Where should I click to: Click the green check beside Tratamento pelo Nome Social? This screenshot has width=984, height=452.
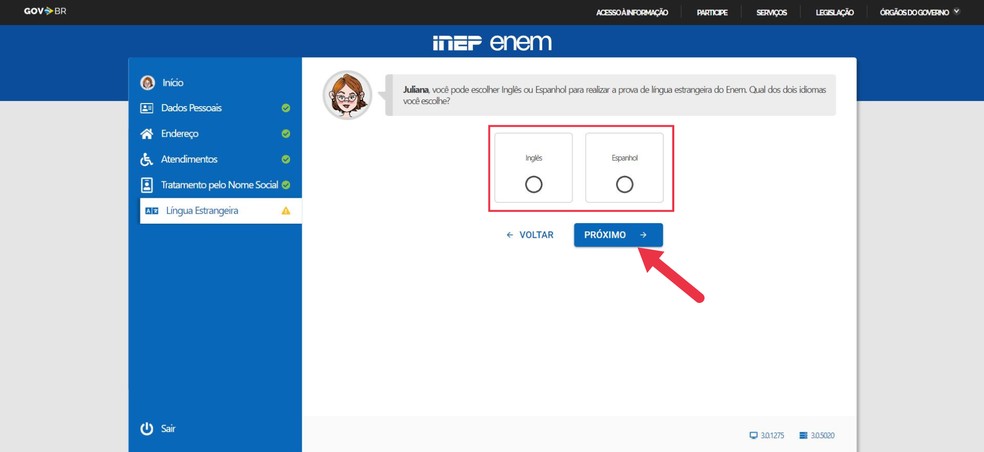coord(286,185)
